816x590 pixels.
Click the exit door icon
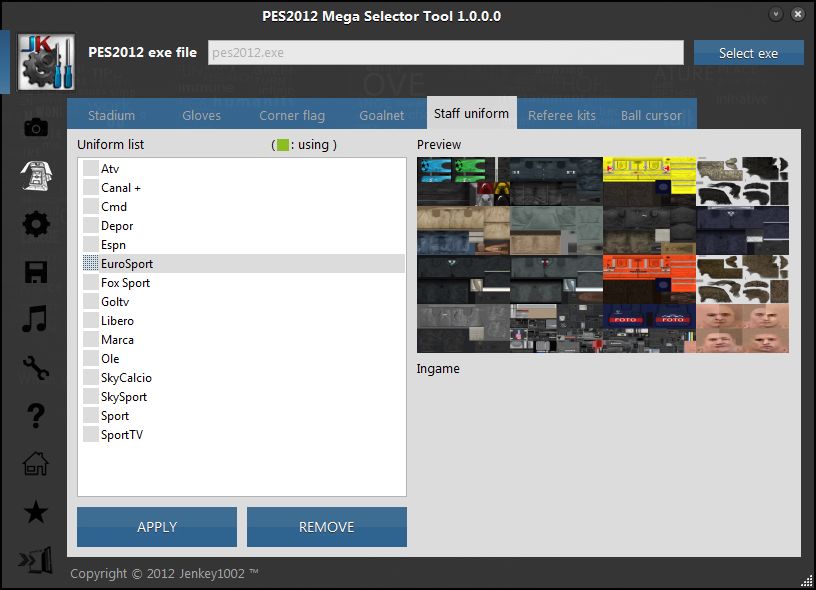pyautogui.click(x=36, y=560)
